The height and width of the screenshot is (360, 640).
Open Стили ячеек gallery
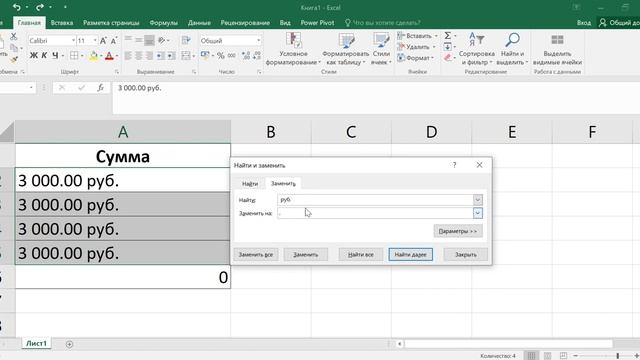point(381,49)
